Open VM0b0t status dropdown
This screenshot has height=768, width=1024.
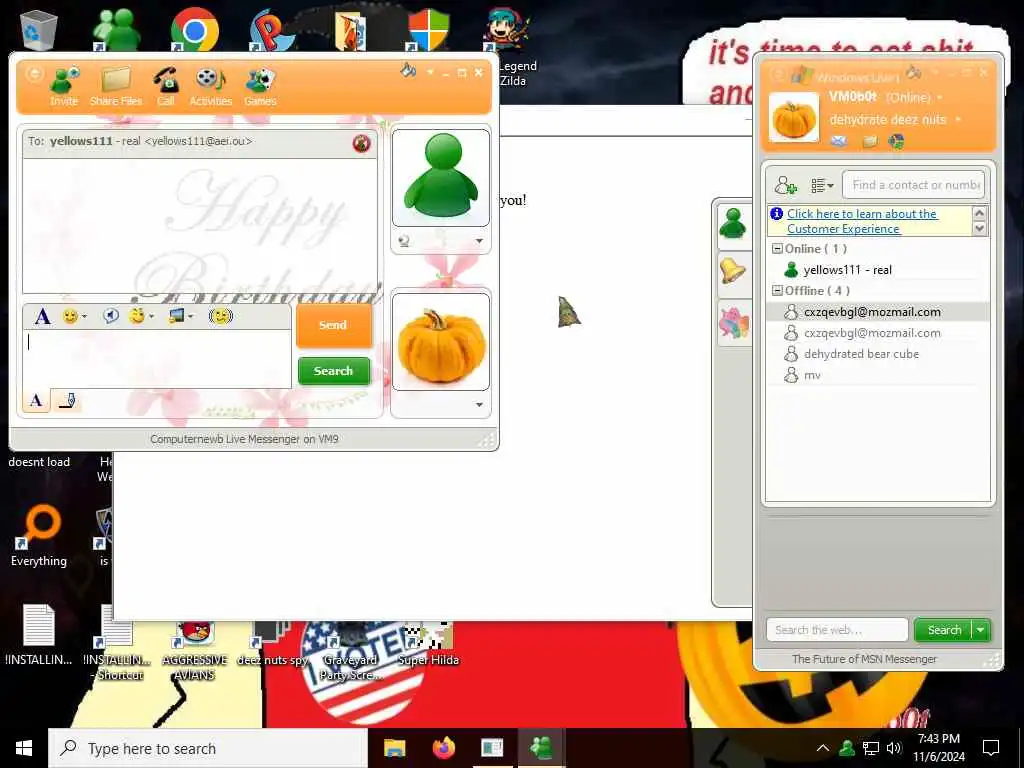pos(940,98)
